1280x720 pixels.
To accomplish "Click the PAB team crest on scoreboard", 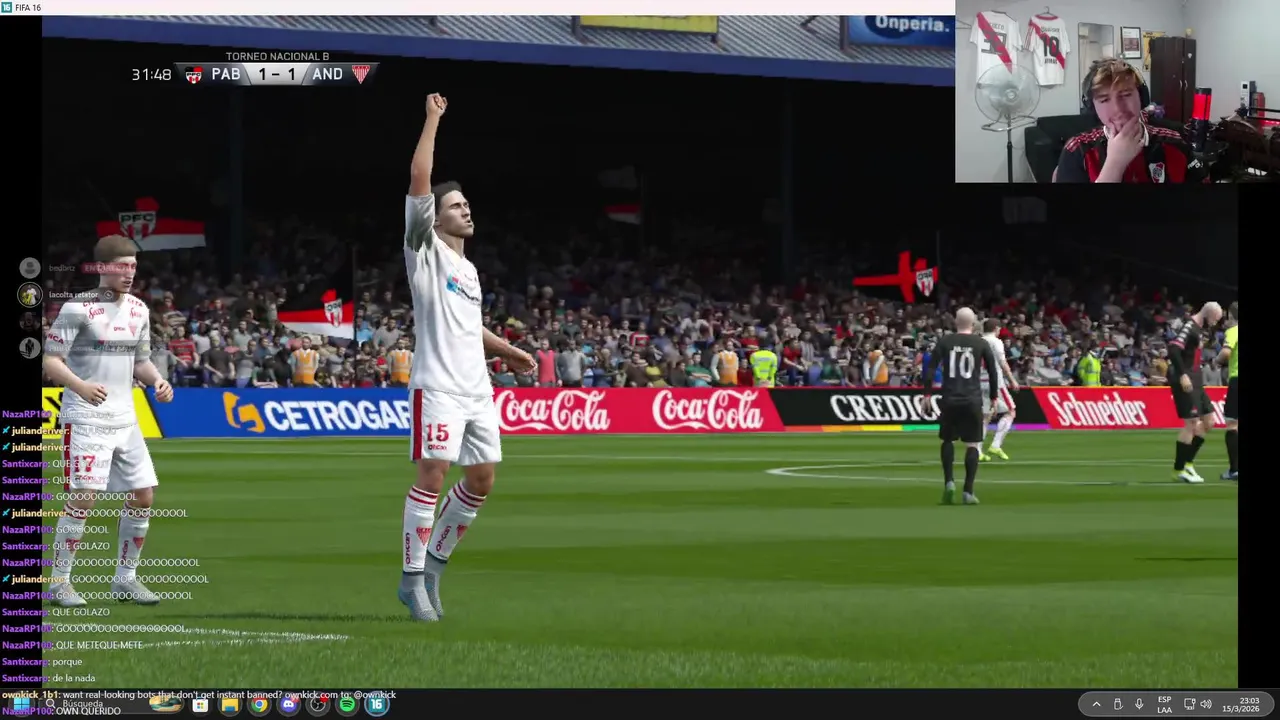I will pyautogui.click(x=194, y=74).
